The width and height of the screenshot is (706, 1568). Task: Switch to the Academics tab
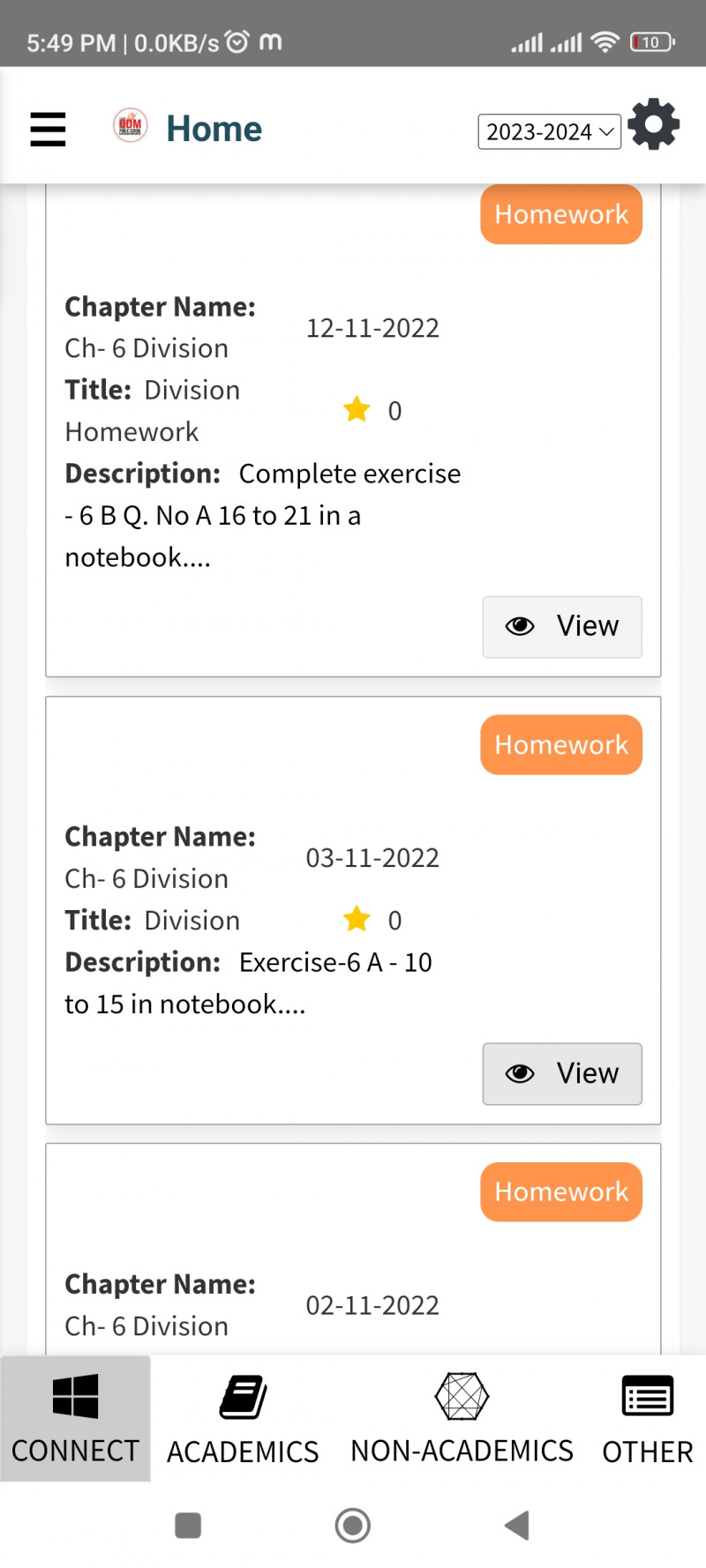pyautogui.click(x=243, y=1418)
